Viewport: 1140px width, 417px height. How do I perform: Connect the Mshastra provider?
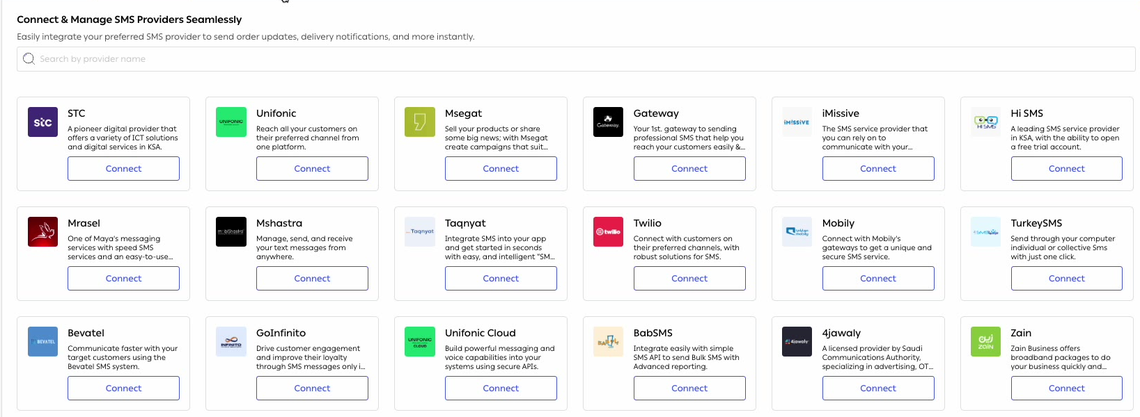click(x=312, y=278)
